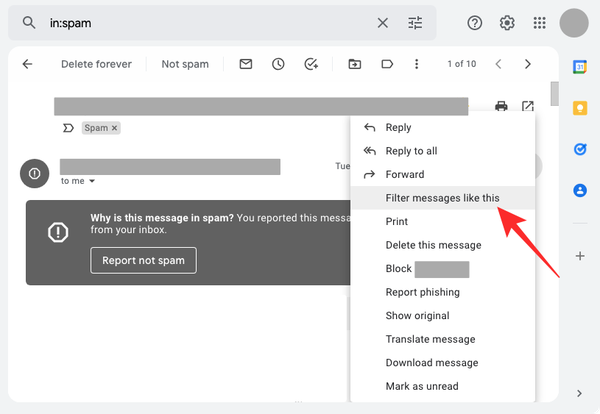Choose Download message
This screenshot has height=414, width=600.
442,363
